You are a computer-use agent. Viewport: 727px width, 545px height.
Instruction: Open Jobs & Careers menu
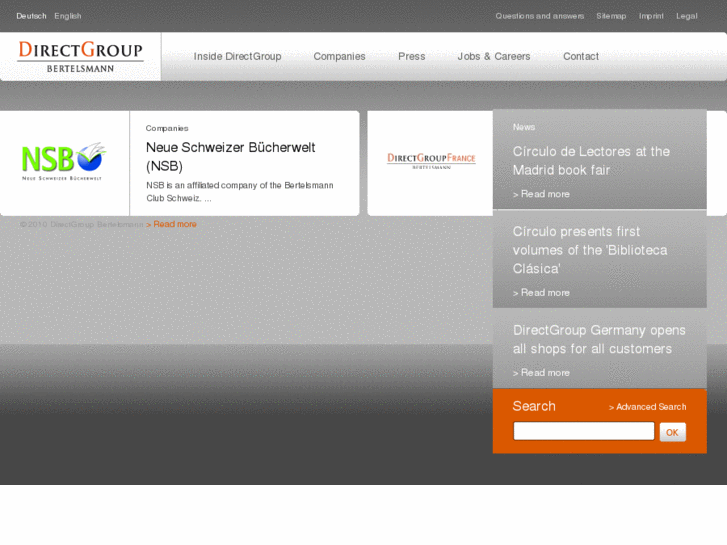point(494,56)
